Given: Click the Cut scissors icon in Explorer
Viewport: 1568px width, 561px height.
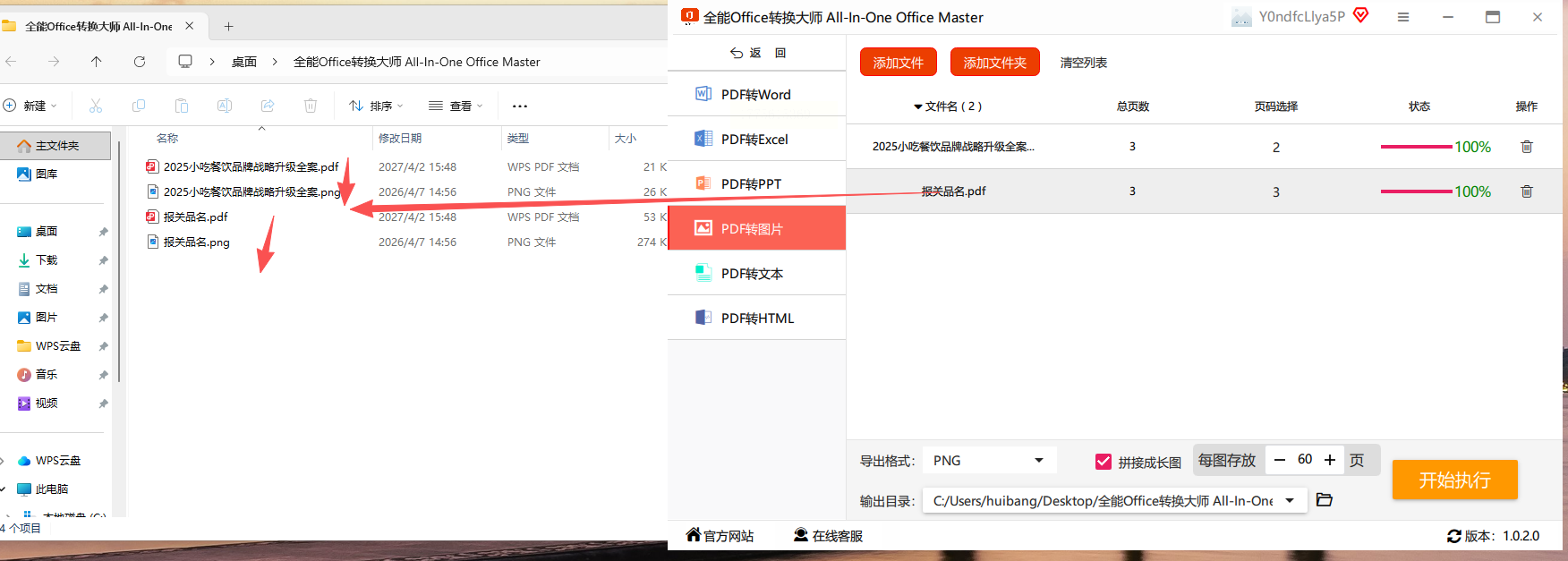Looking at the screenshot, I should [x=96, y=106].
